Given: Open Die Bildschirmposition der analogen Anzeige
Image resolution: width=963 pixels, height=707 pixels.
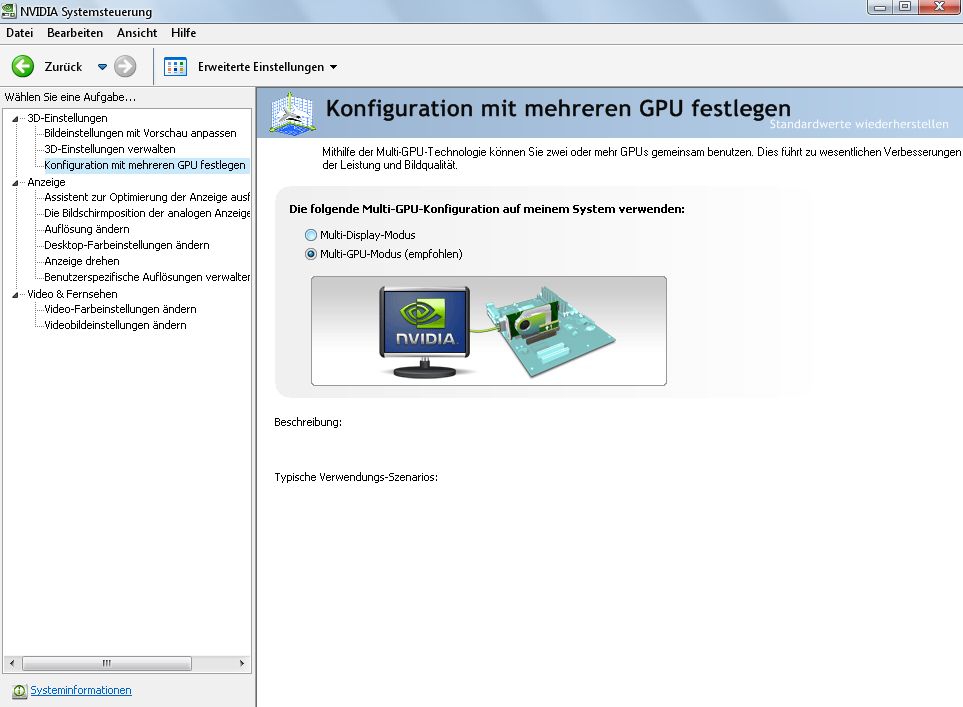Looking at the screenshot, I should [147, 213].
